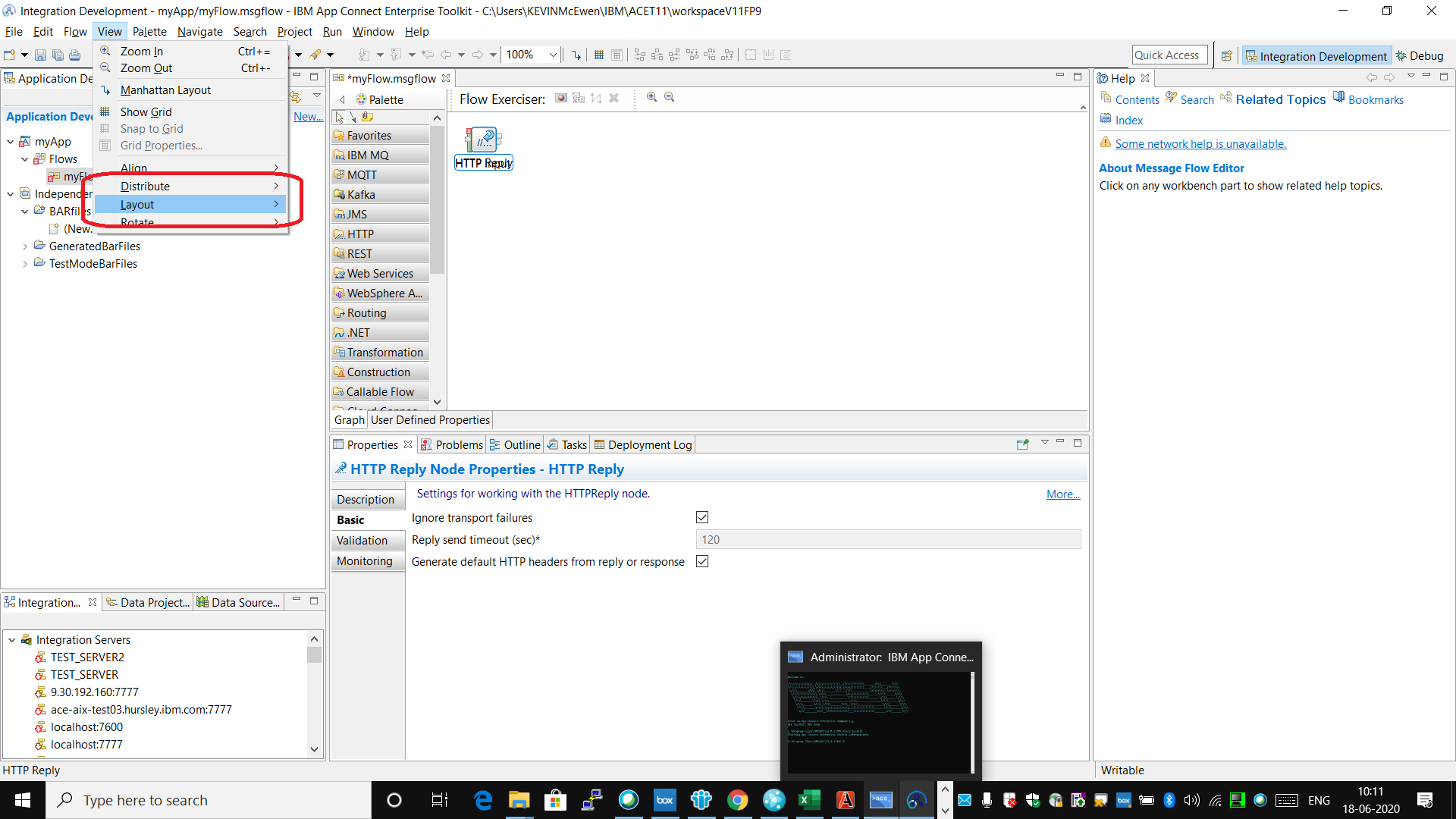Open the Debug perspective
This screenshot has width=1456, height=819.
(x=1420, y=56)
